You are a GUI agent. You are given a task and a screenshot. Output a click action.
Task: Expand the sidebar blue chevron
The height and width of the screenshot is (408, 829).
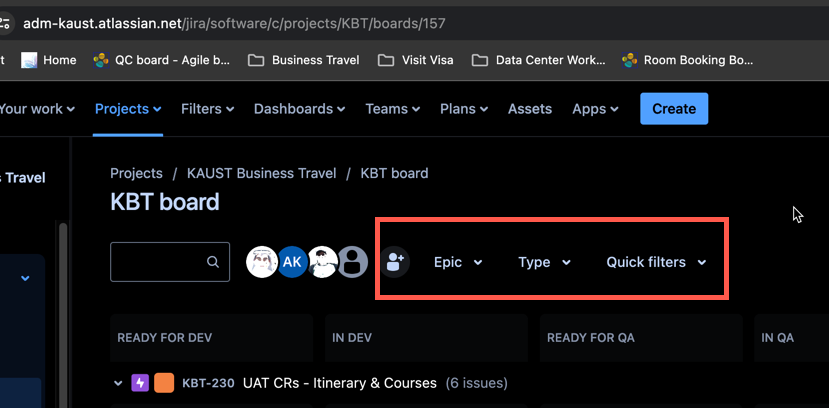click(x=25, y=278)
